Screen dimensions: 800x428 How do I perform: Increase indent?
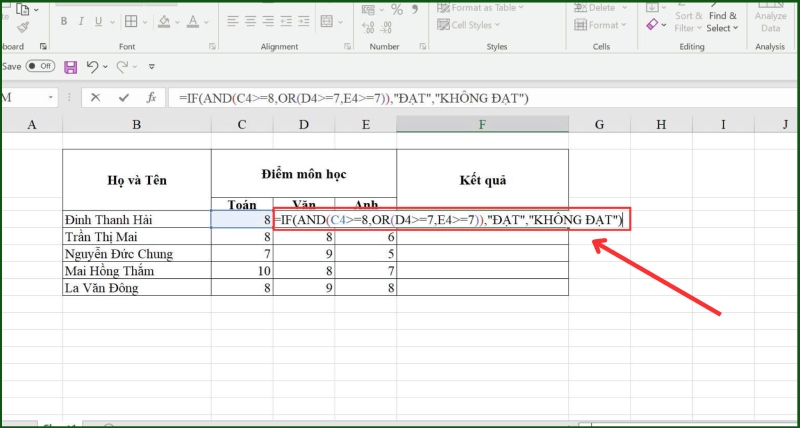[304, 21]
